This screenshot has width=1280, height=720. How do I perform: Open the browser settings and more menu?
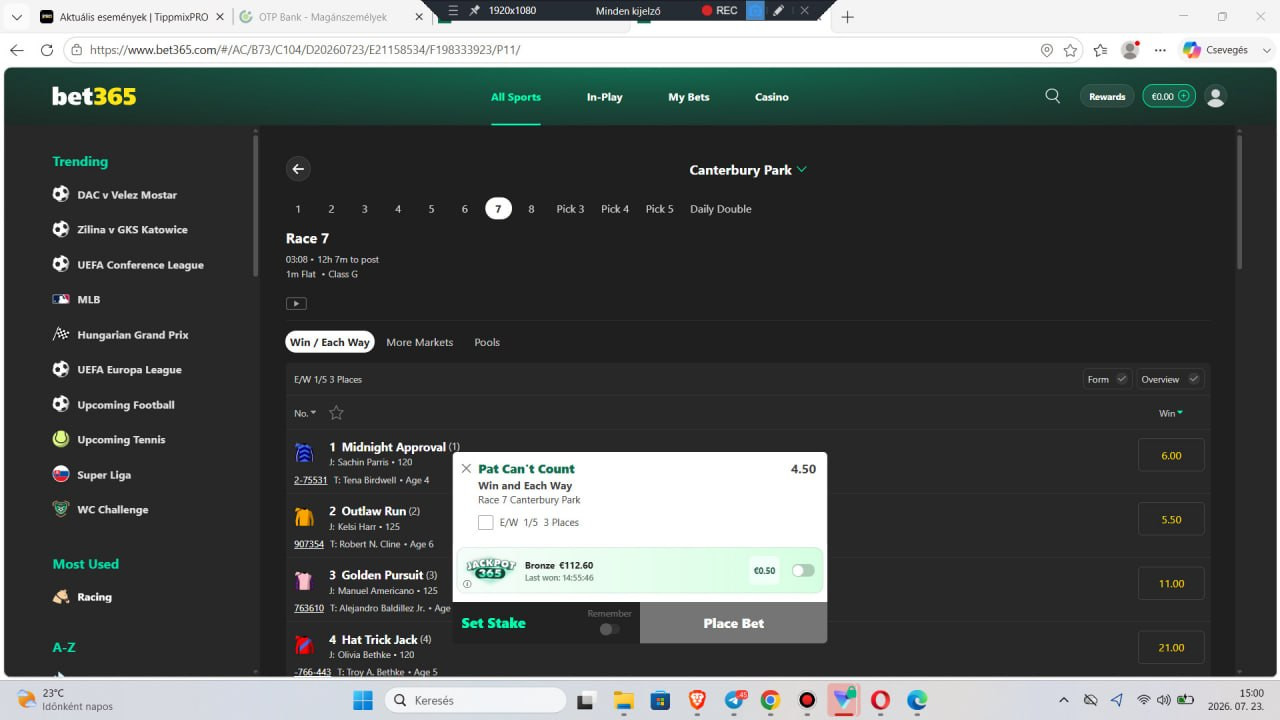pyautogui.click(x=1160, y=50)
